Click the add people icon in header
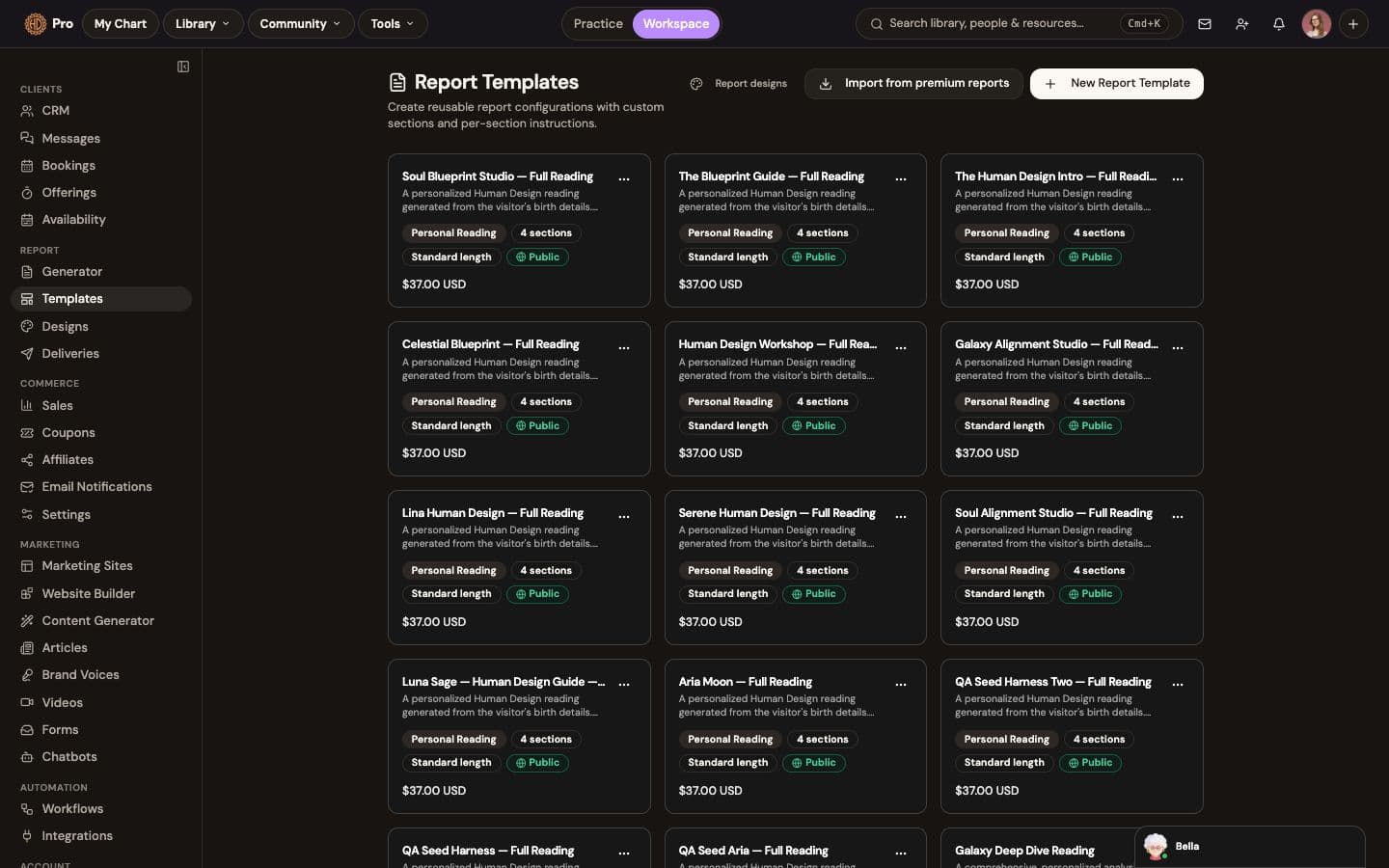1389x868 pixels. (1241, 24)
